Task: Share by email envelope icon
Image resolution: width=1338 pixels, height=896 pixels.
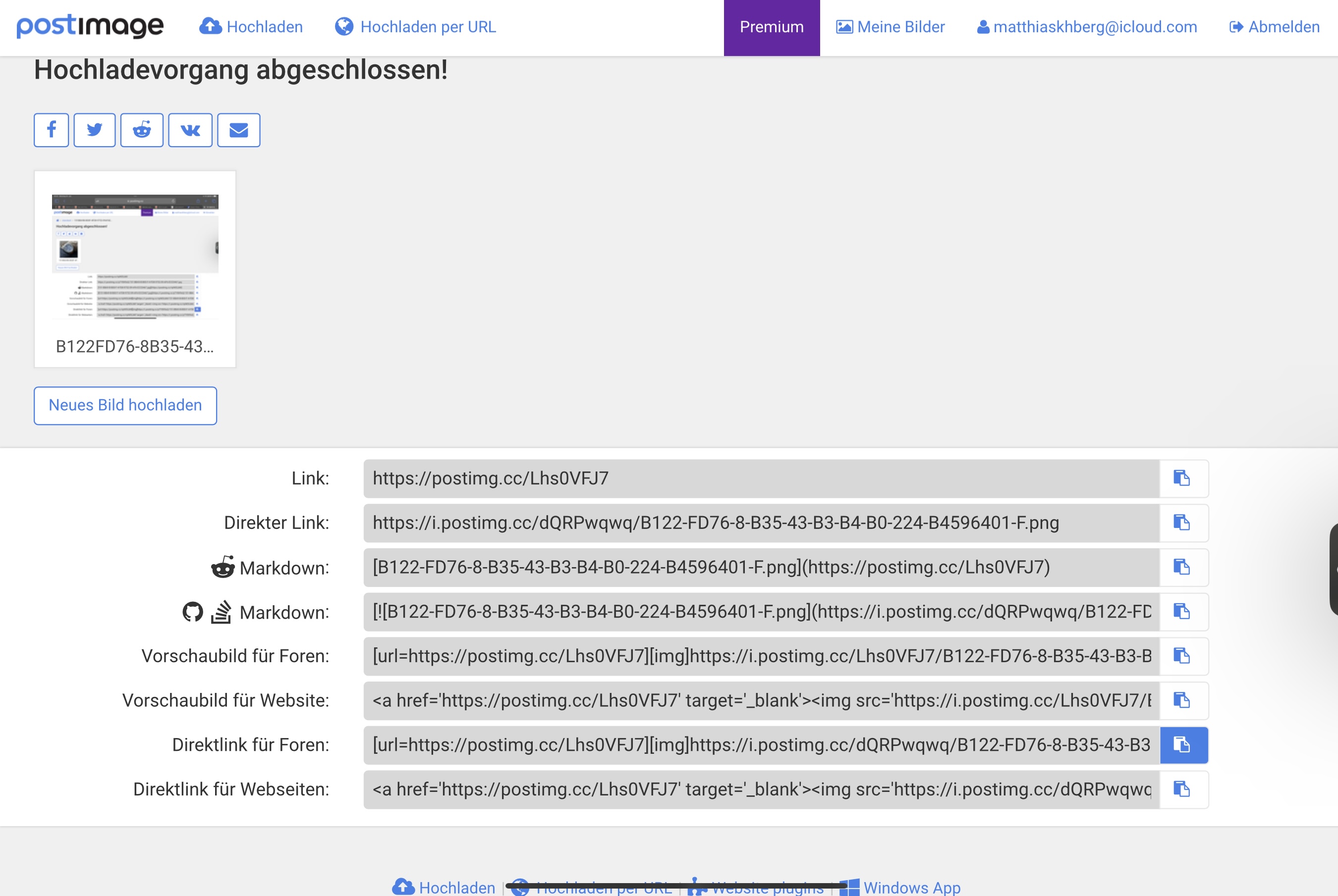Action: [x=239, y=130]
